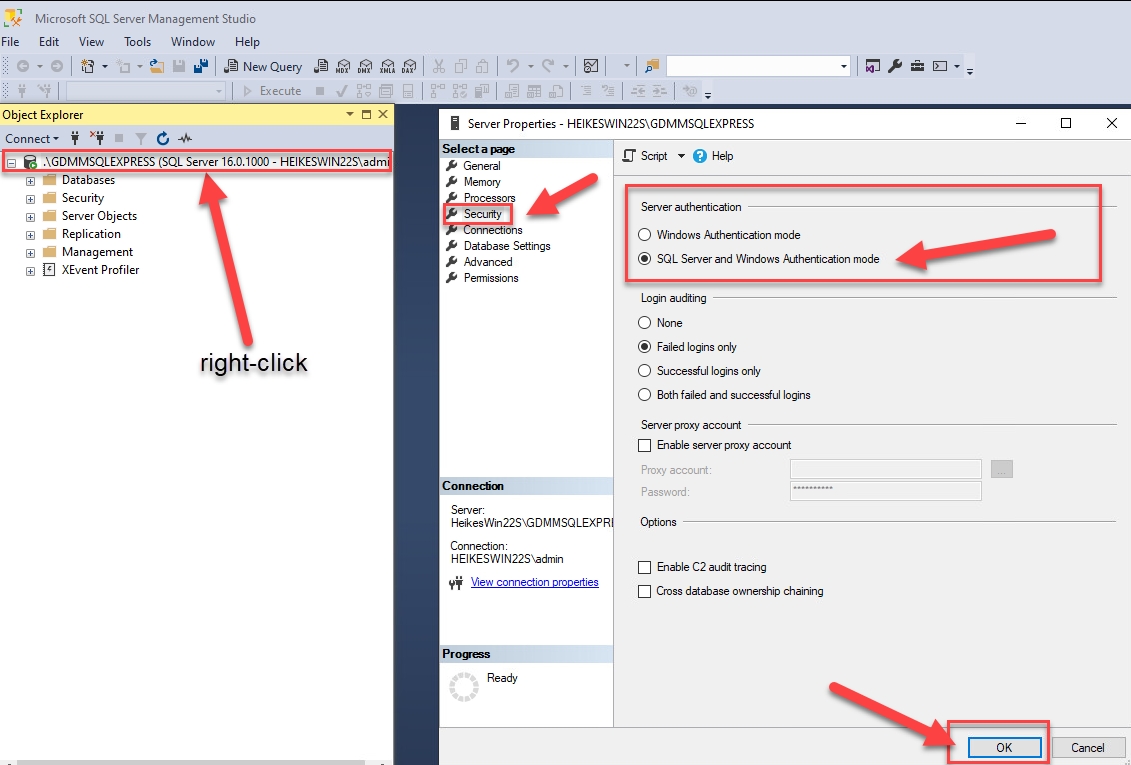Open the Edit menu
1131x765 pixels.
49,42
